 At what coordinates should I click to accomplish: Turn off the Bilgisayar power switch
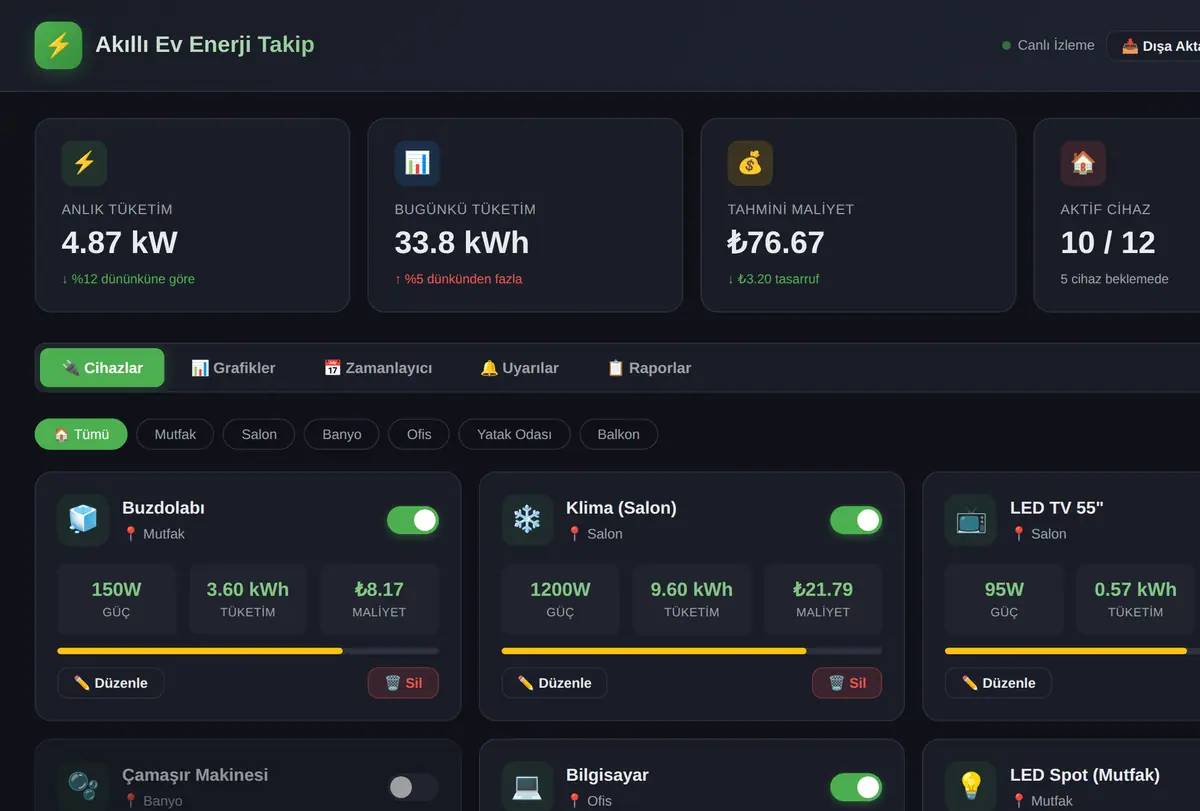click(x=856, y=787)
